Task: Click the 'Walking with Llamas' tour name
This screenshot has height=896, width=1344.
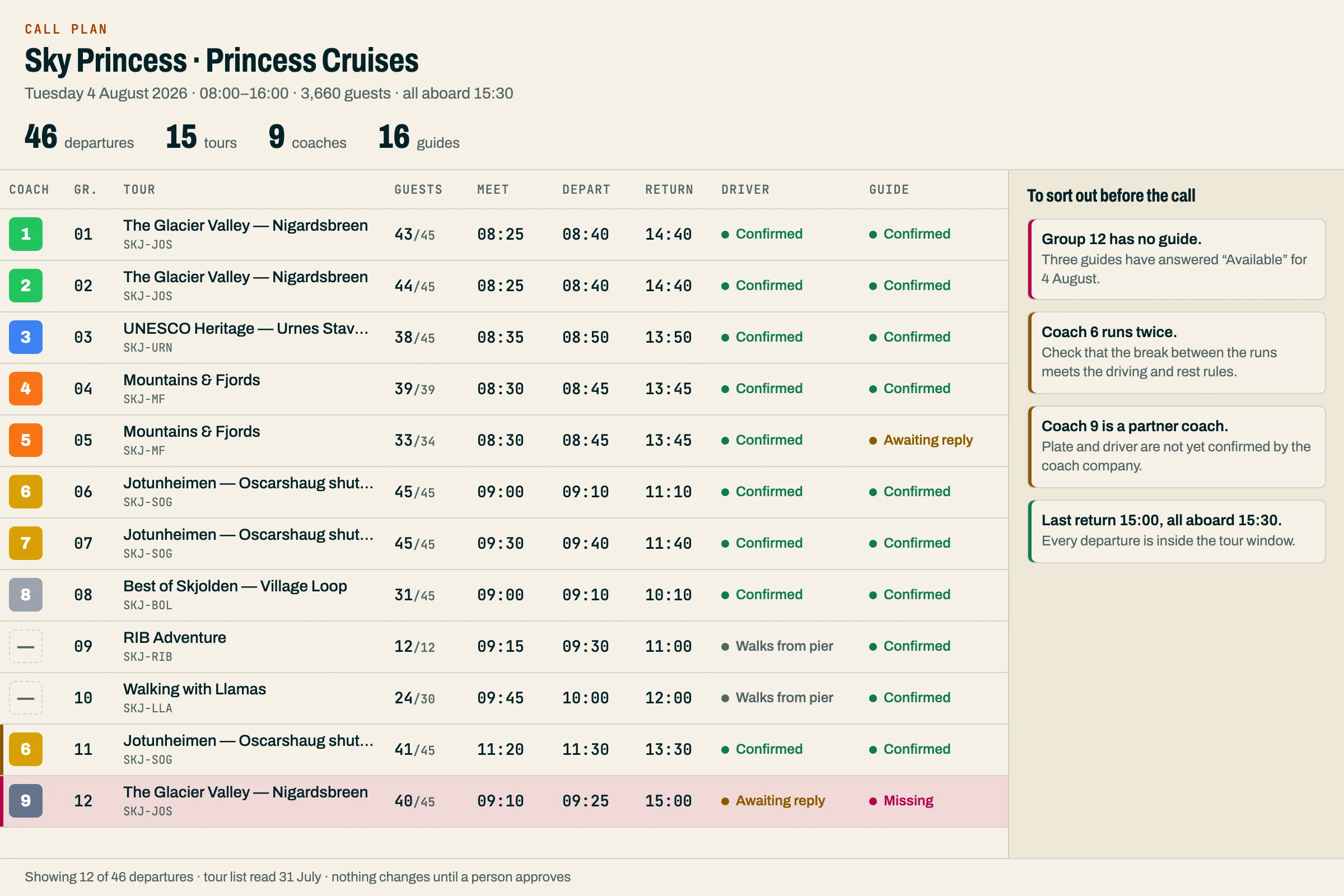Action: coord(195,689)
